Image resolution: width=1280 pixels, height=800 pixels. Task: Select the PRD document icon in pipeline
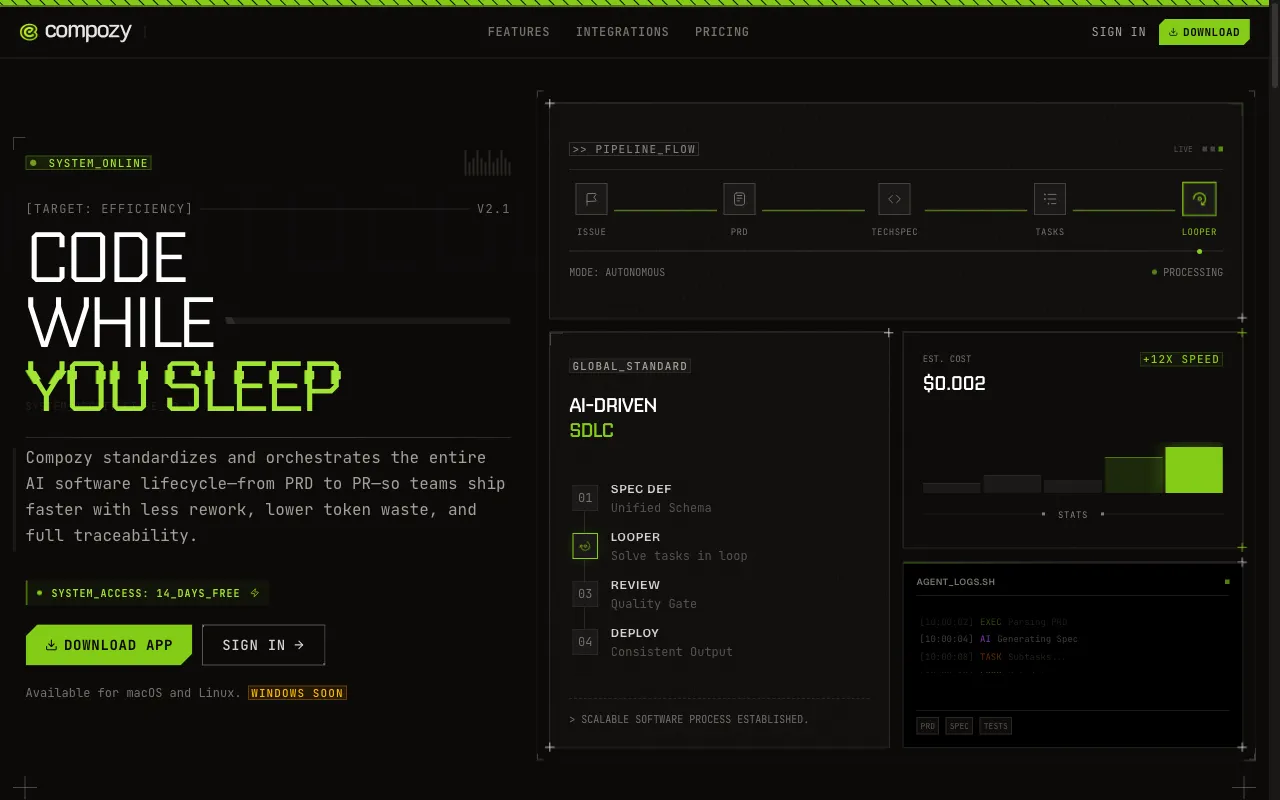(739, 199)
